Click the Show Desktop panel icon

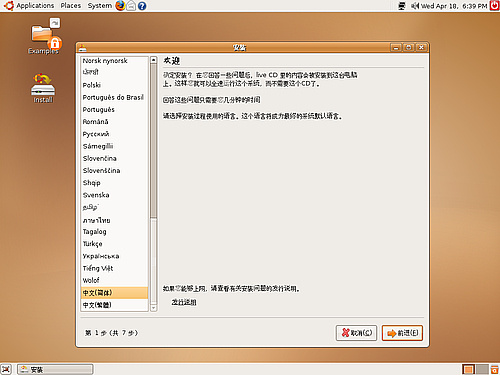[x=6, y=369]
